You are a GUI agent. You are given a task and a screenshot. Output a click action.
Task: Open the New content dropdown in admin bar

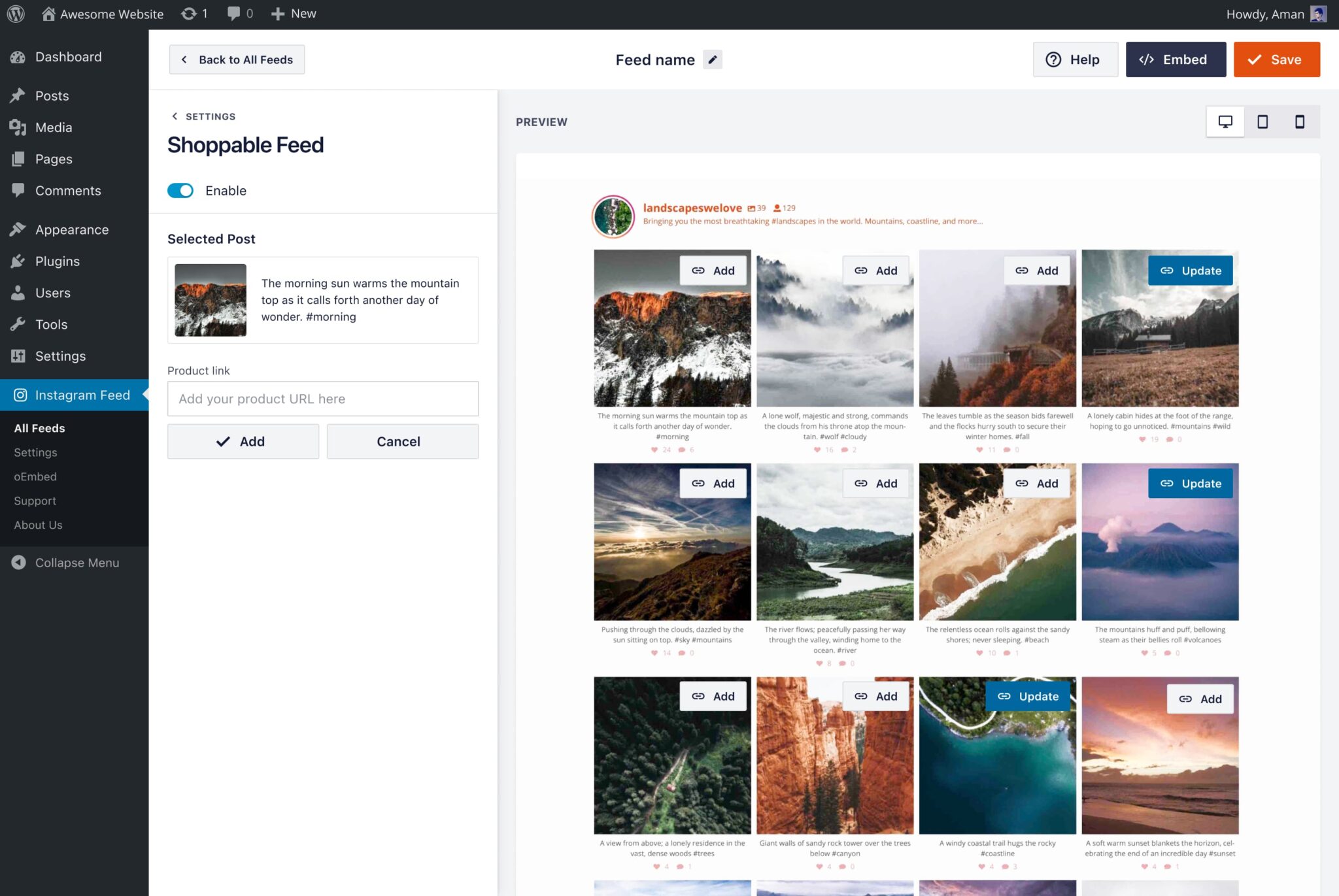pos(294,14)
